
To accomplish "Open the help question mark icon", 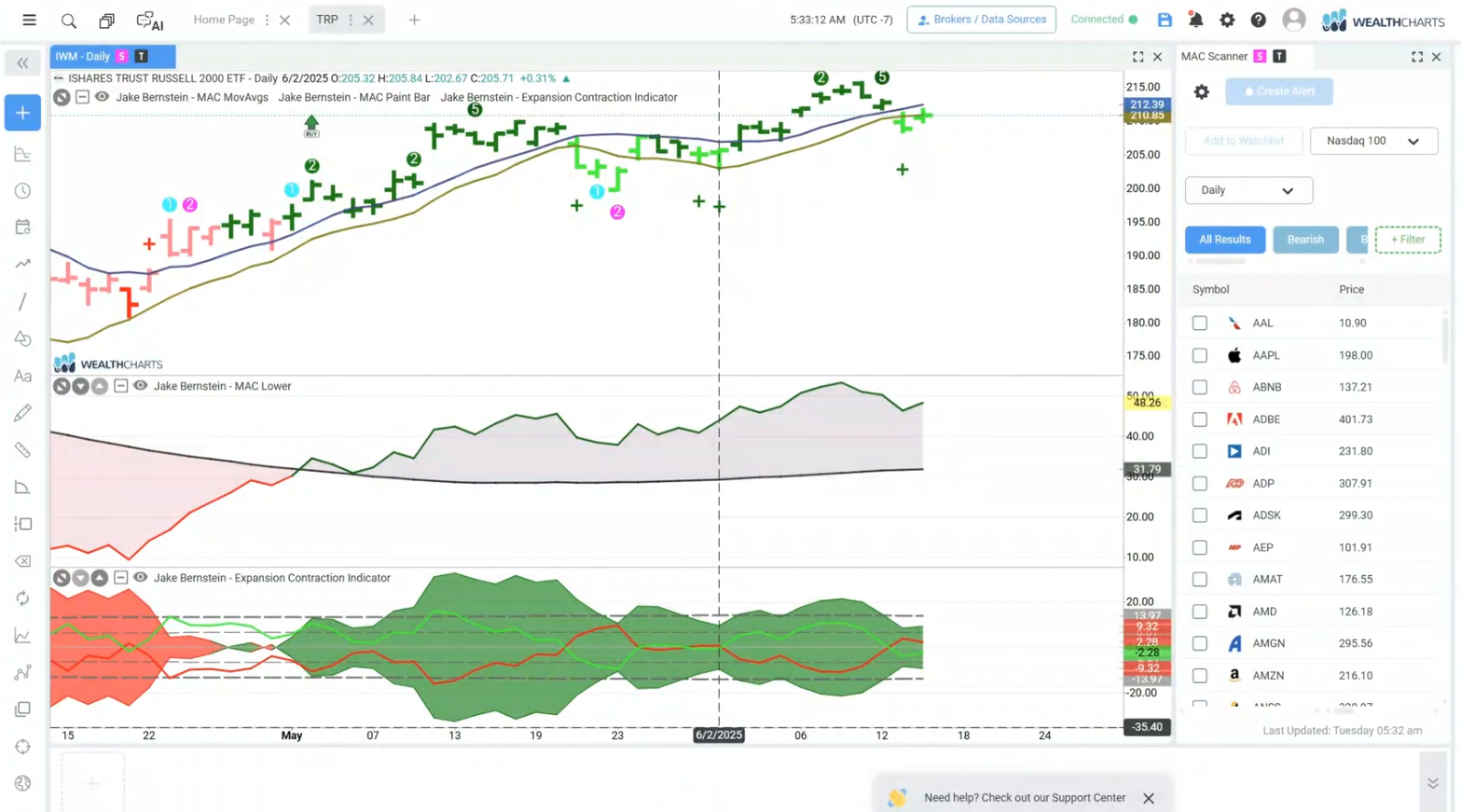I will pyautogui.click(x=1258, y=20).
